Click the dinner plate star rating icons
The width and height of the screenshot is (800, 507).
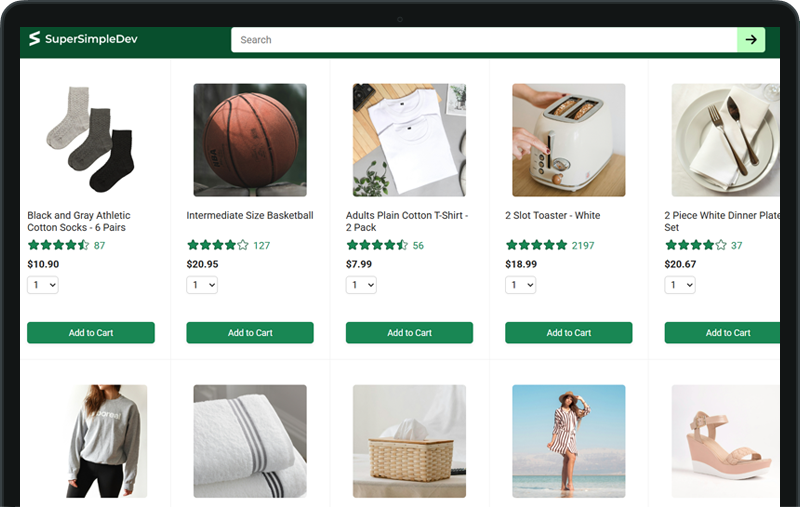(x=695, y=245)
